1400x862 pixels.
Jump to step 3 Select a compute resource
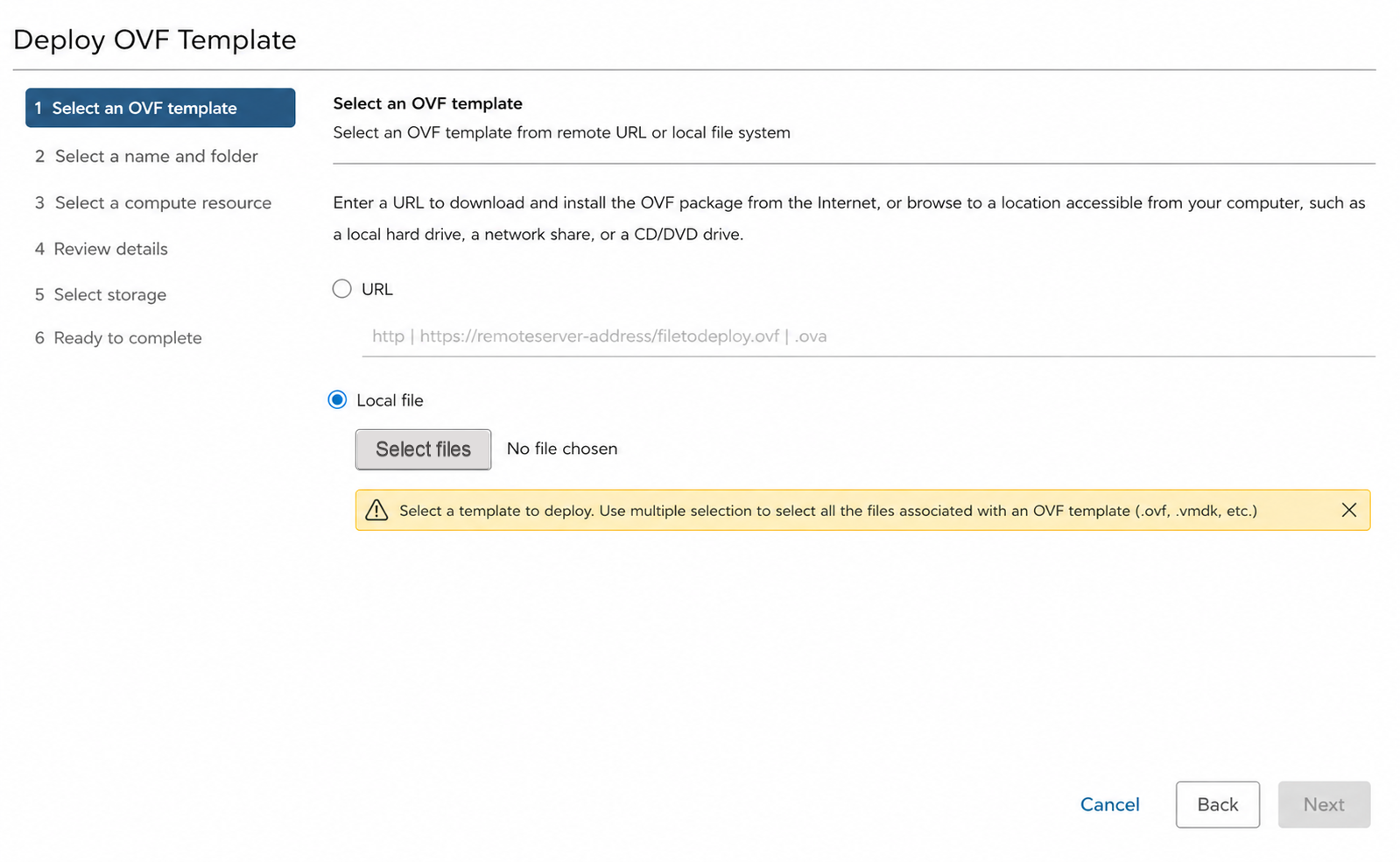tap(153, 202)
